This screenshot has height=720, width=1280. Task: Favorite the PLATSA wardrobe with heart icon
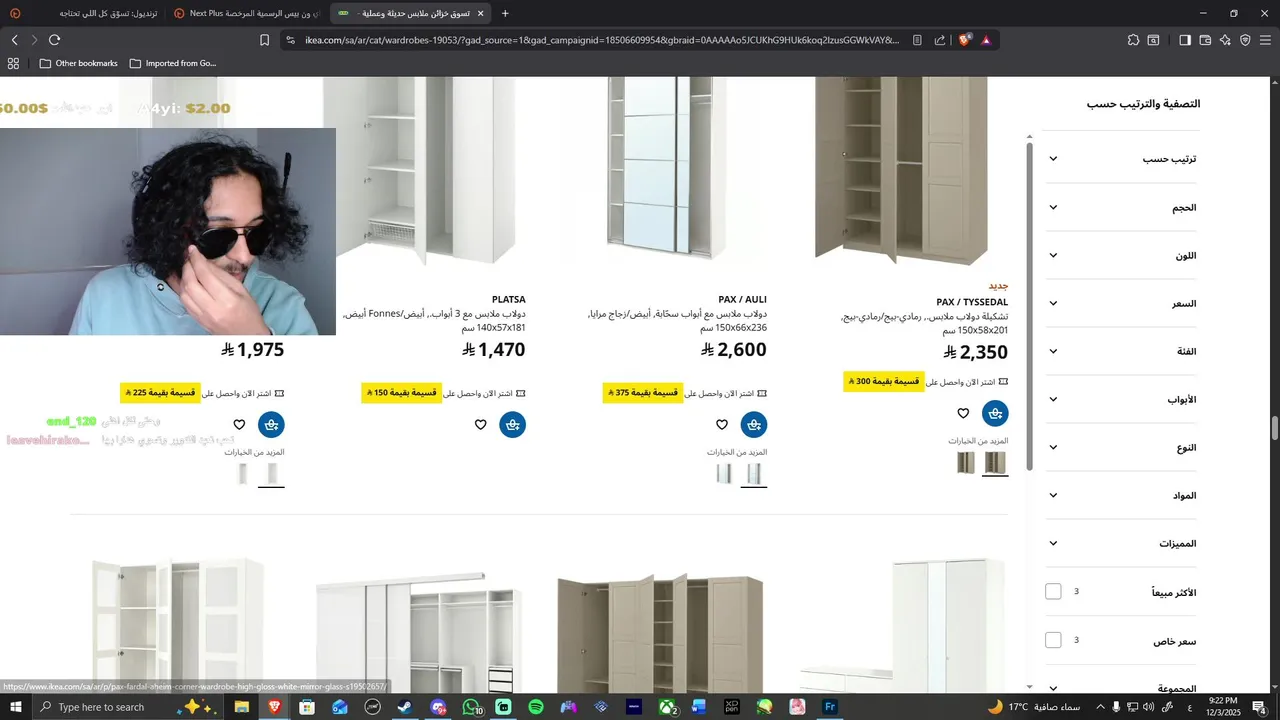click(x=481, y=425)
